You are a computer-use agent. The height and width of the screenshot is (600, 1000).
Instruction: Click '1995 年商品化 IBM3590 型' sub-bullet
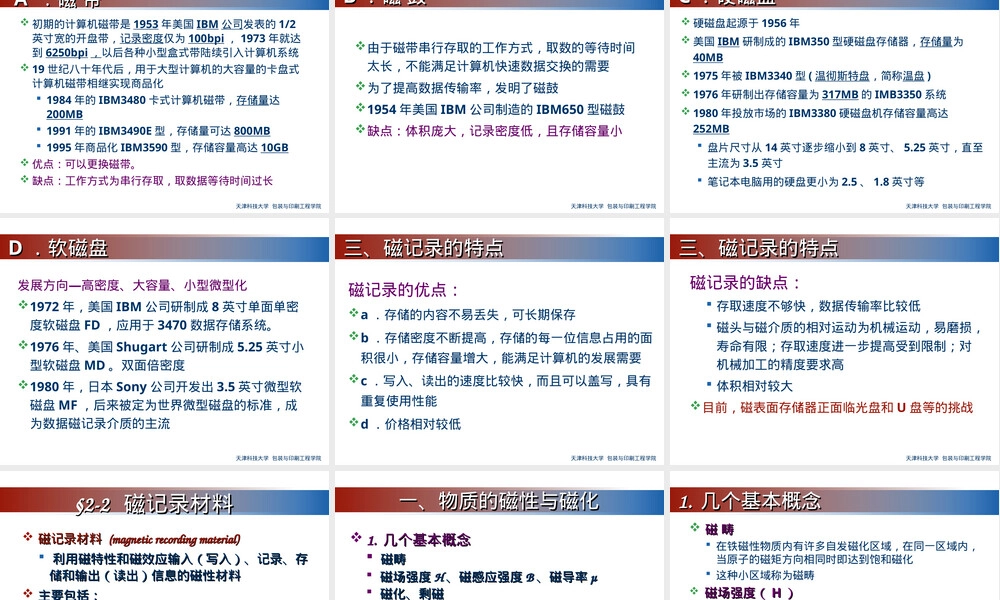tap(167, 147)
